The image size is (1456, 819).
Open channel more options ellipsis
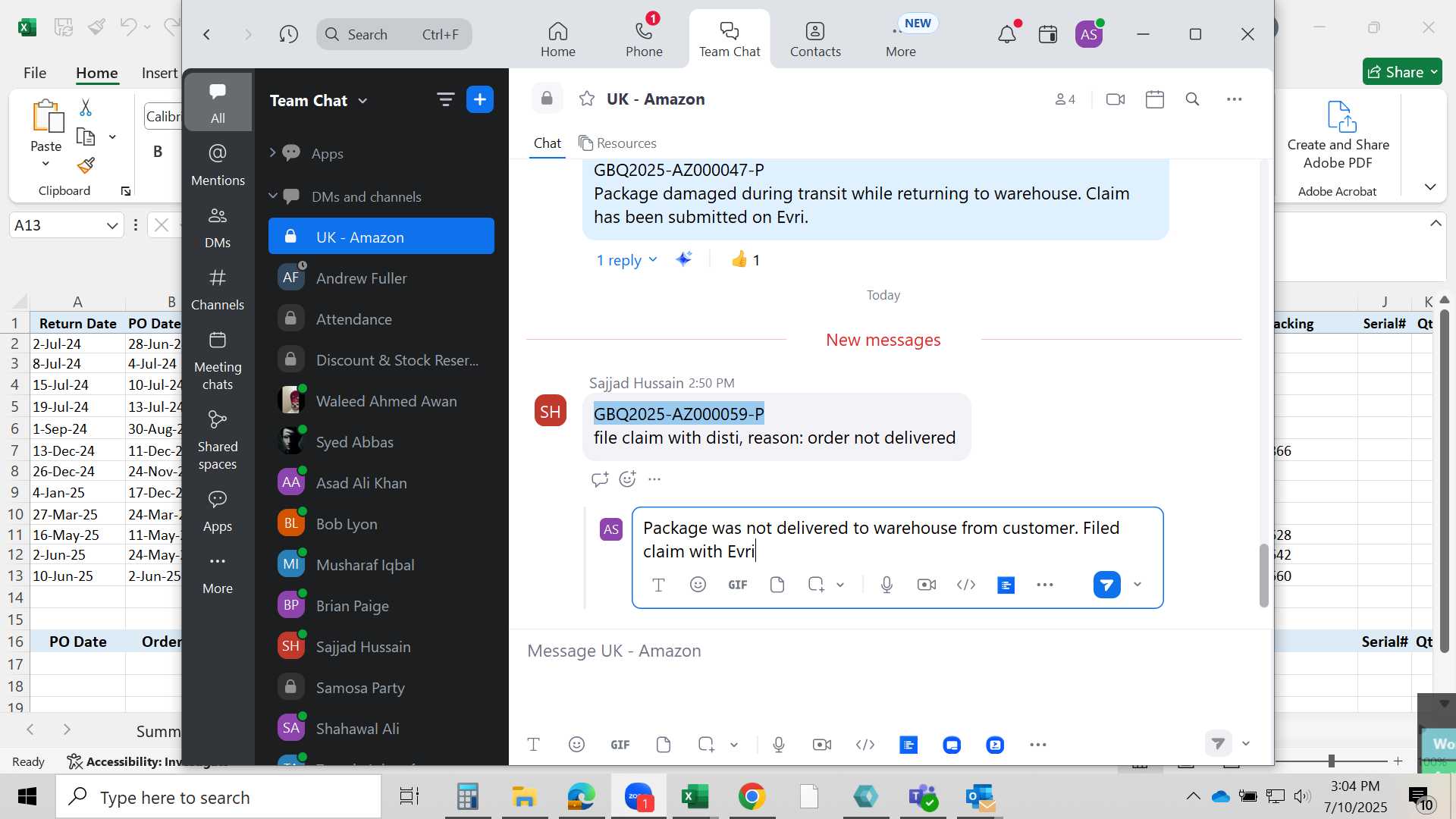(x=1234, y=99)
